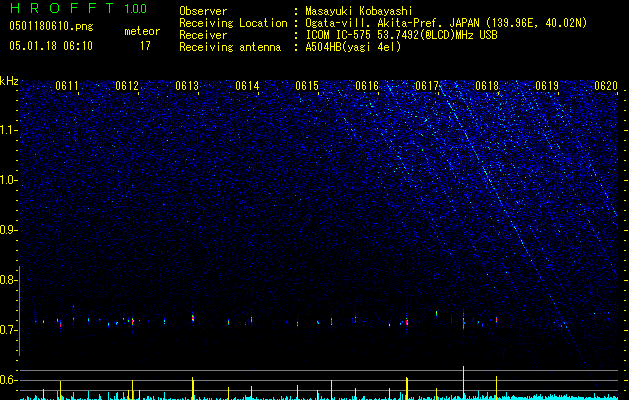Click the 0614 time marker

click(247, 86)
